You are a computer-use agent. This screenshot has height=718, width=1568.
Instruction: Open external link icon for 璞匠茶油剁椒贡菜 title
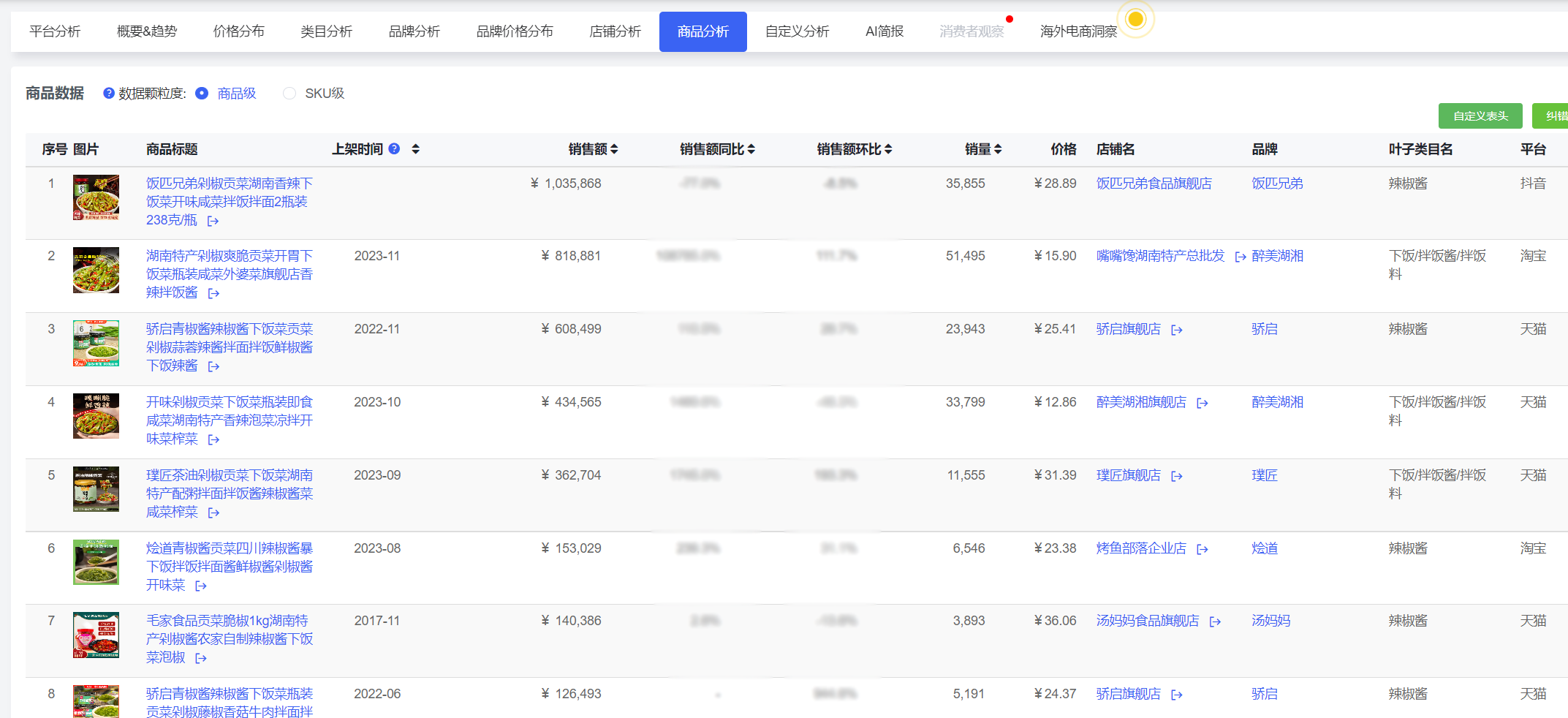click(x=213, y=513)
